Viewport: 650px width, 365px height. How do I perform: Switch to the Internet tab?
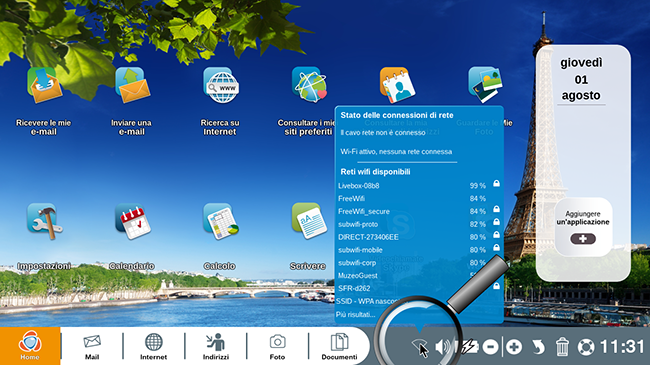153,347
